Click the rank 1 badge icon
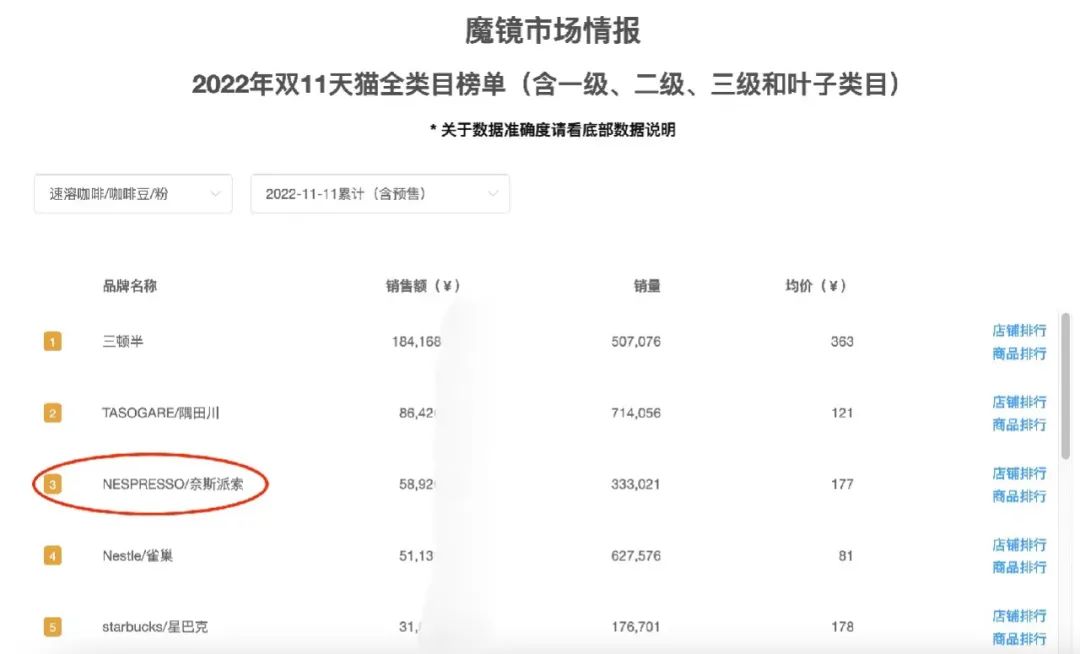 click(52, 342)
